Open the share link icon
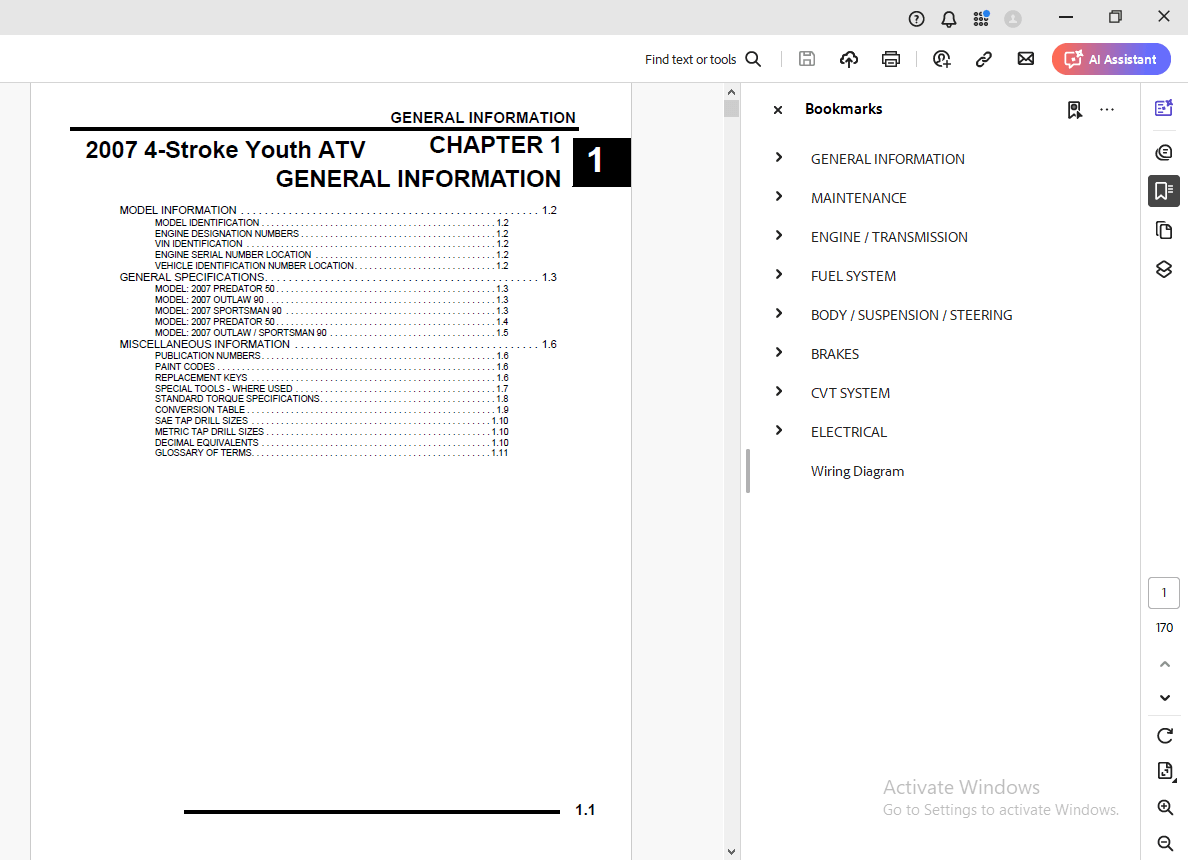The width and height of the screenshot is (1188, 860). 983,59
